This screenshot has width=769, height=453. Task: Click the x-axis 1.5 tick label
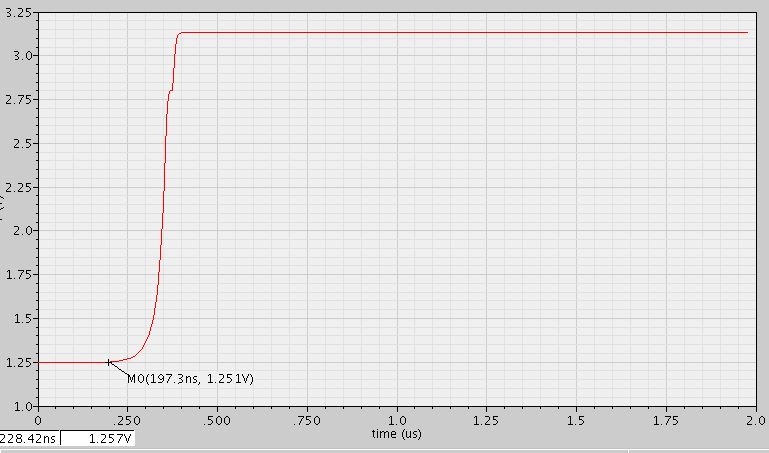point(576,421)
